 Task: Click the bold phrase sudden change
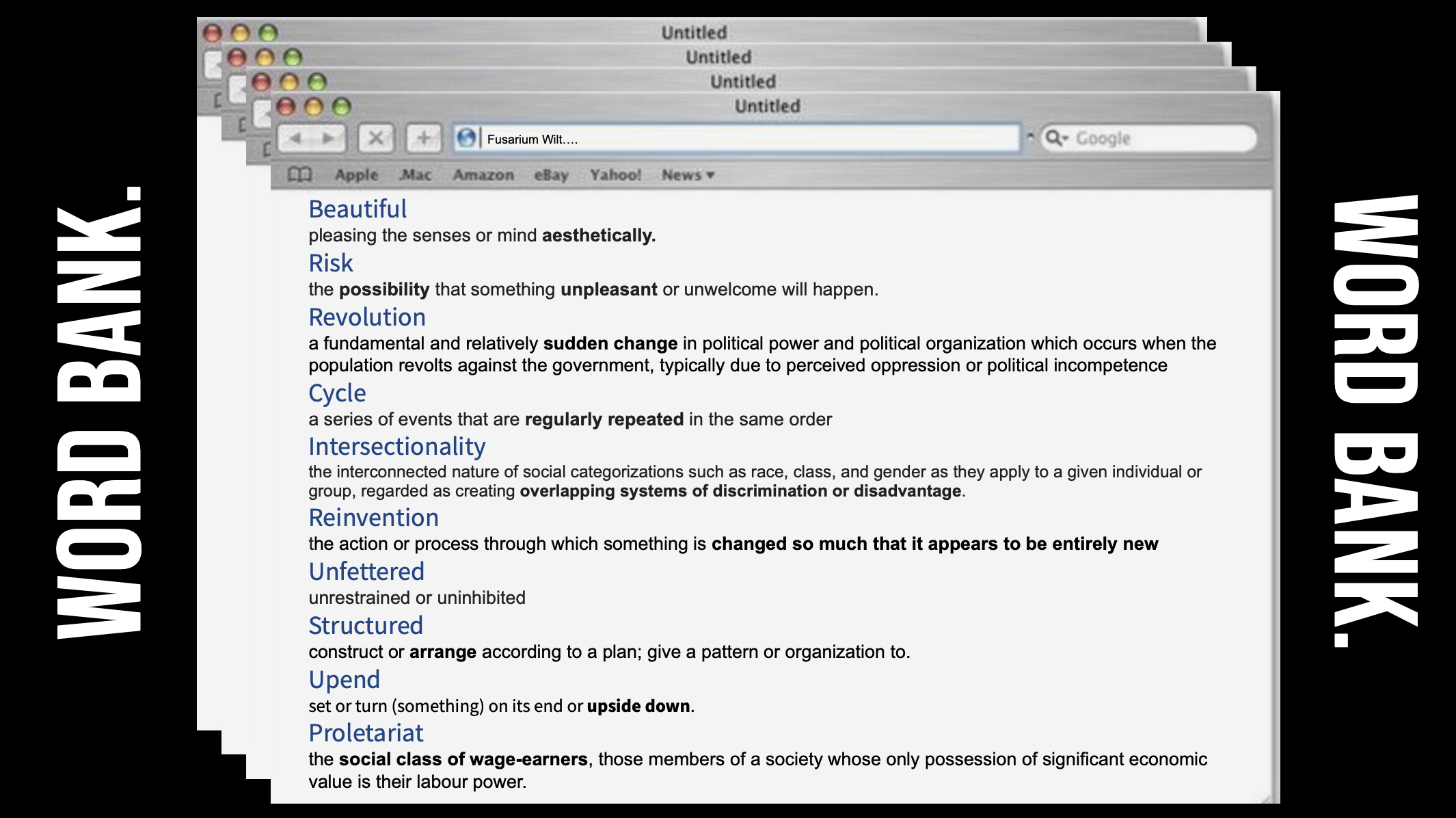pos(610,343)
